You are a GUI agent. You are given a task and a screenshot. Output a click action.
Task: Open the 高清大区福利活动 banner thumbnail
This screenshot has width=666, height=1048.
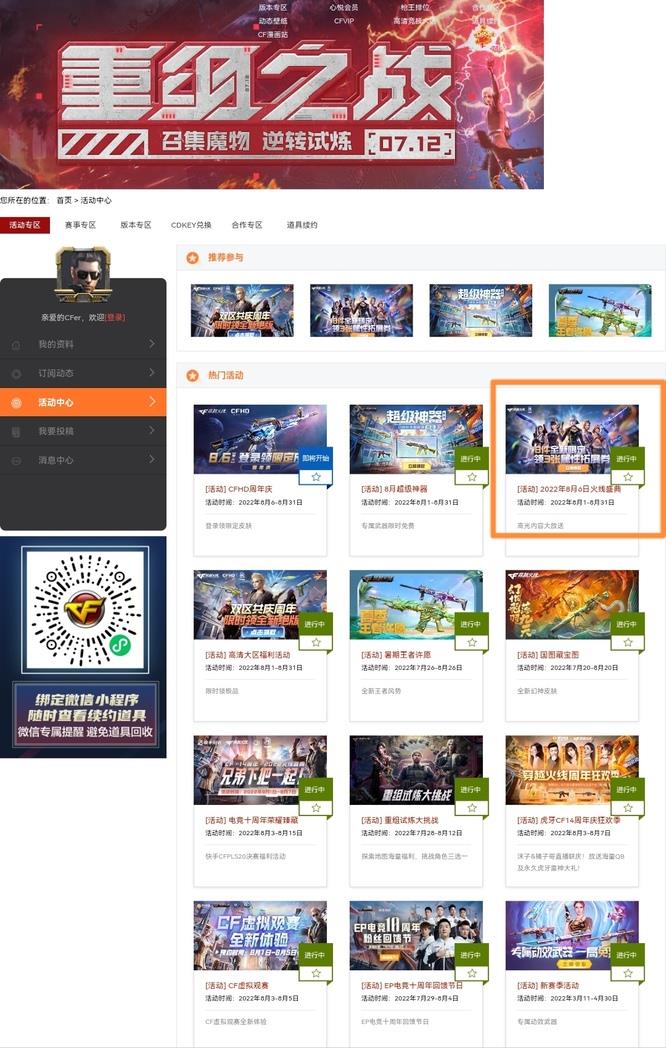259,604
